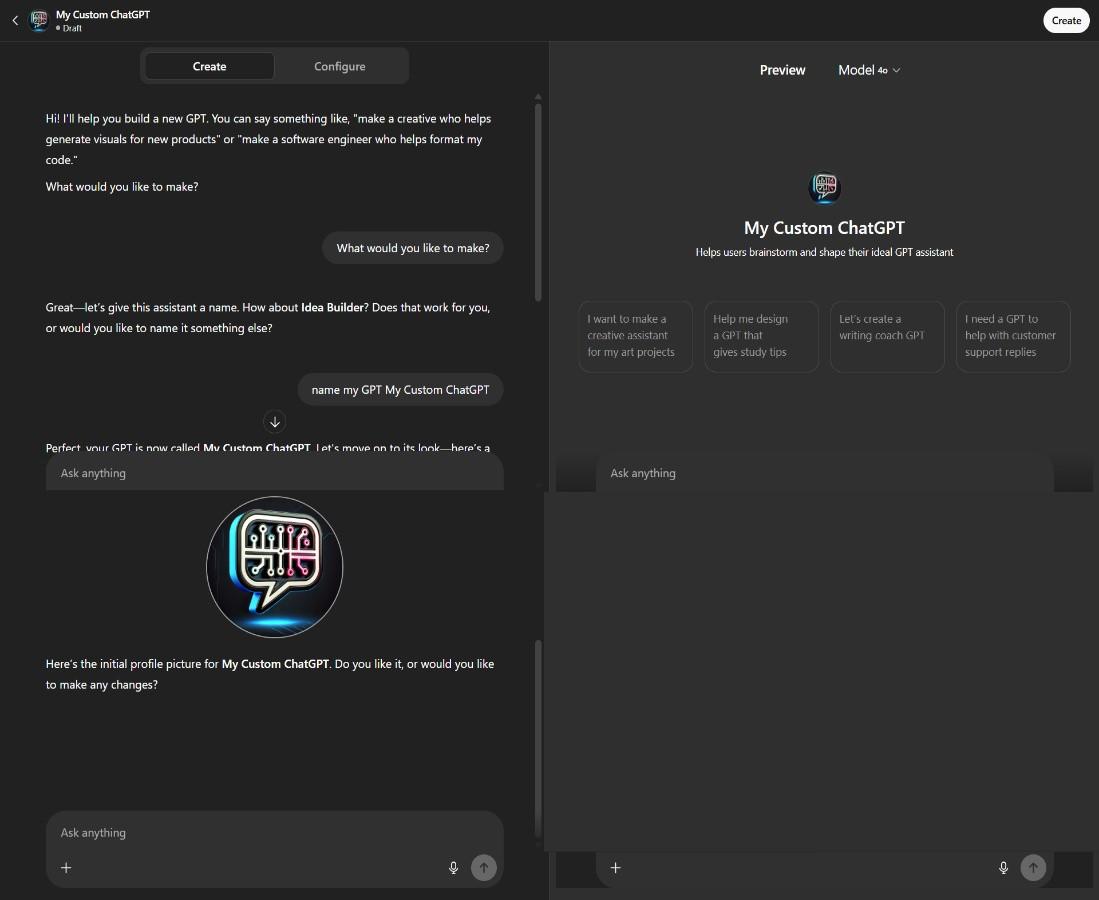Click the preview description about brainstorming
1099x900 pixels.
click(x=824, y=252)
